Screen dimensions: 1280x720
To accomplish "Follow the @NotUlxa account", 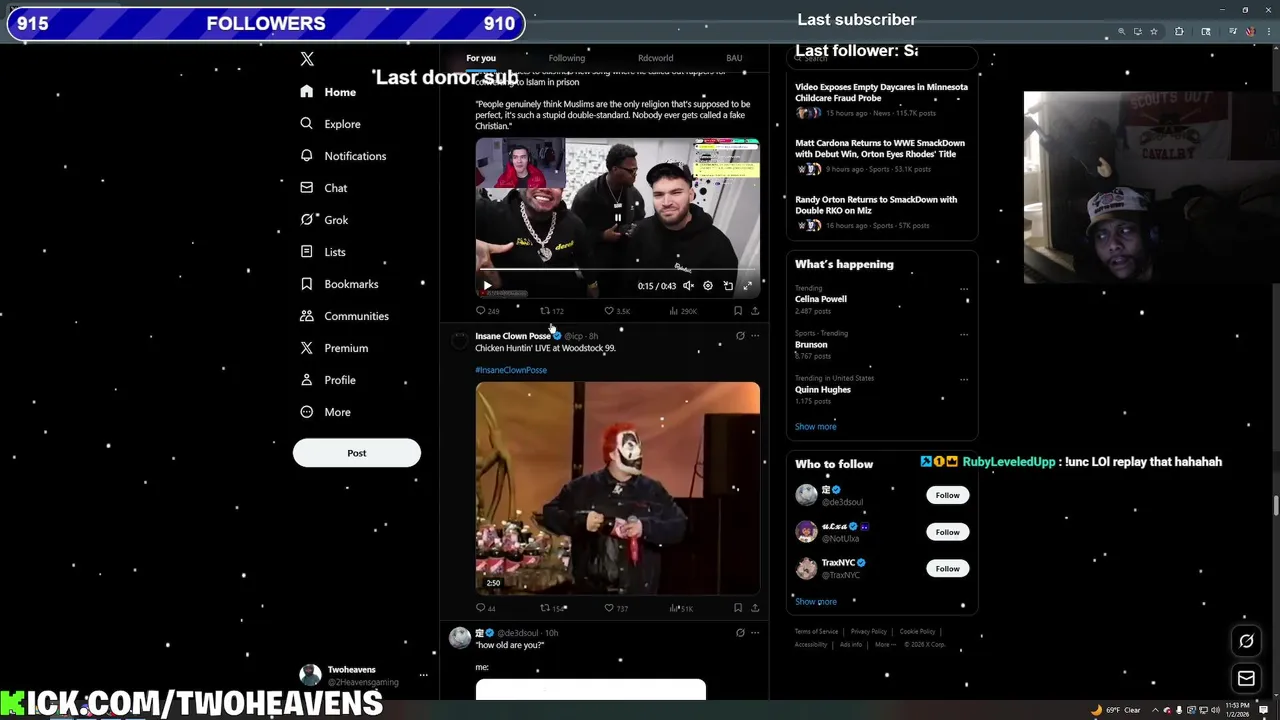I will 947,532.
